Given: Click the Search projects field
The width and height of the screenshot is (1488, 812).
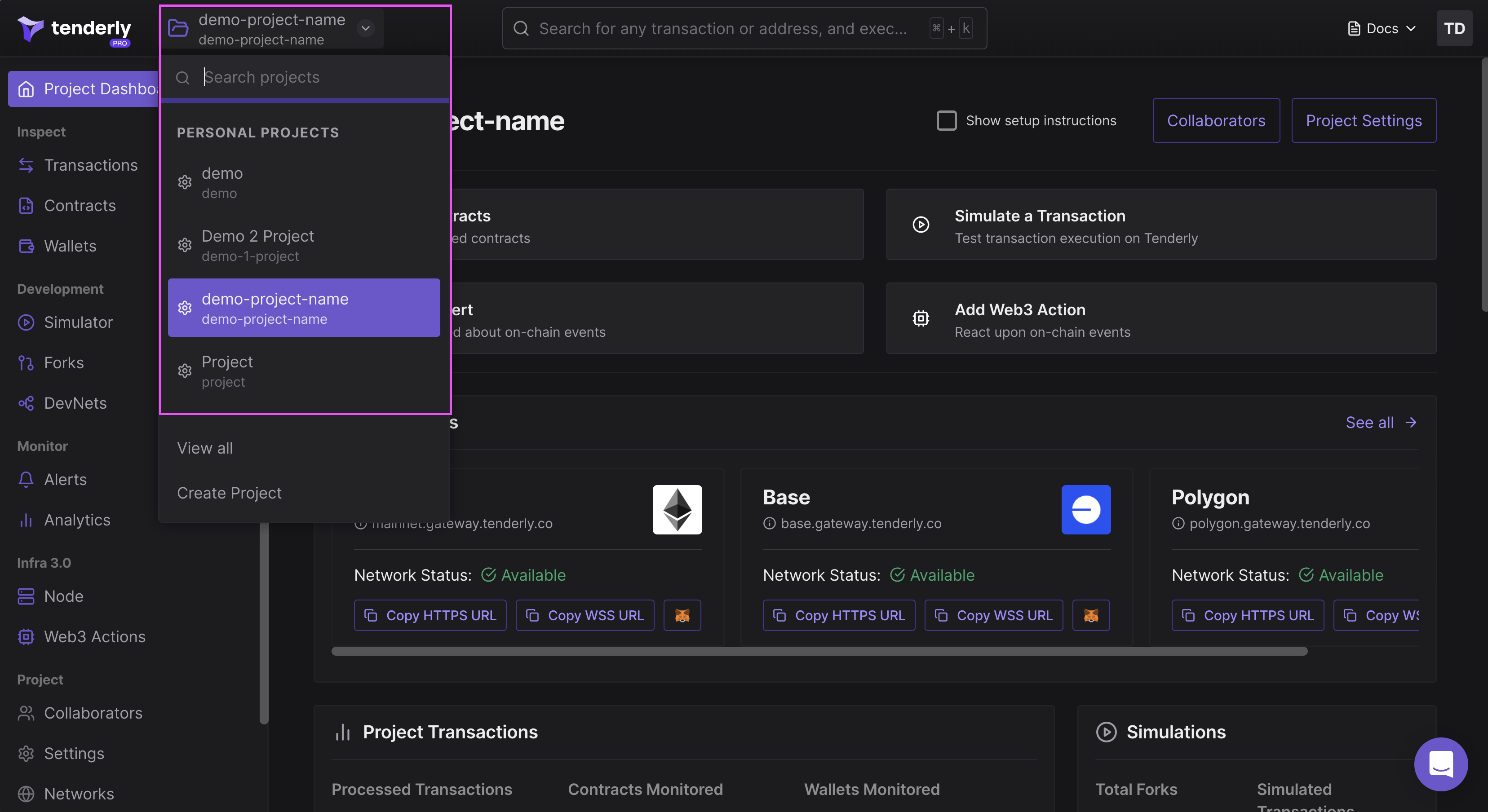Looking at the screenshot, I should click(306, 77).
